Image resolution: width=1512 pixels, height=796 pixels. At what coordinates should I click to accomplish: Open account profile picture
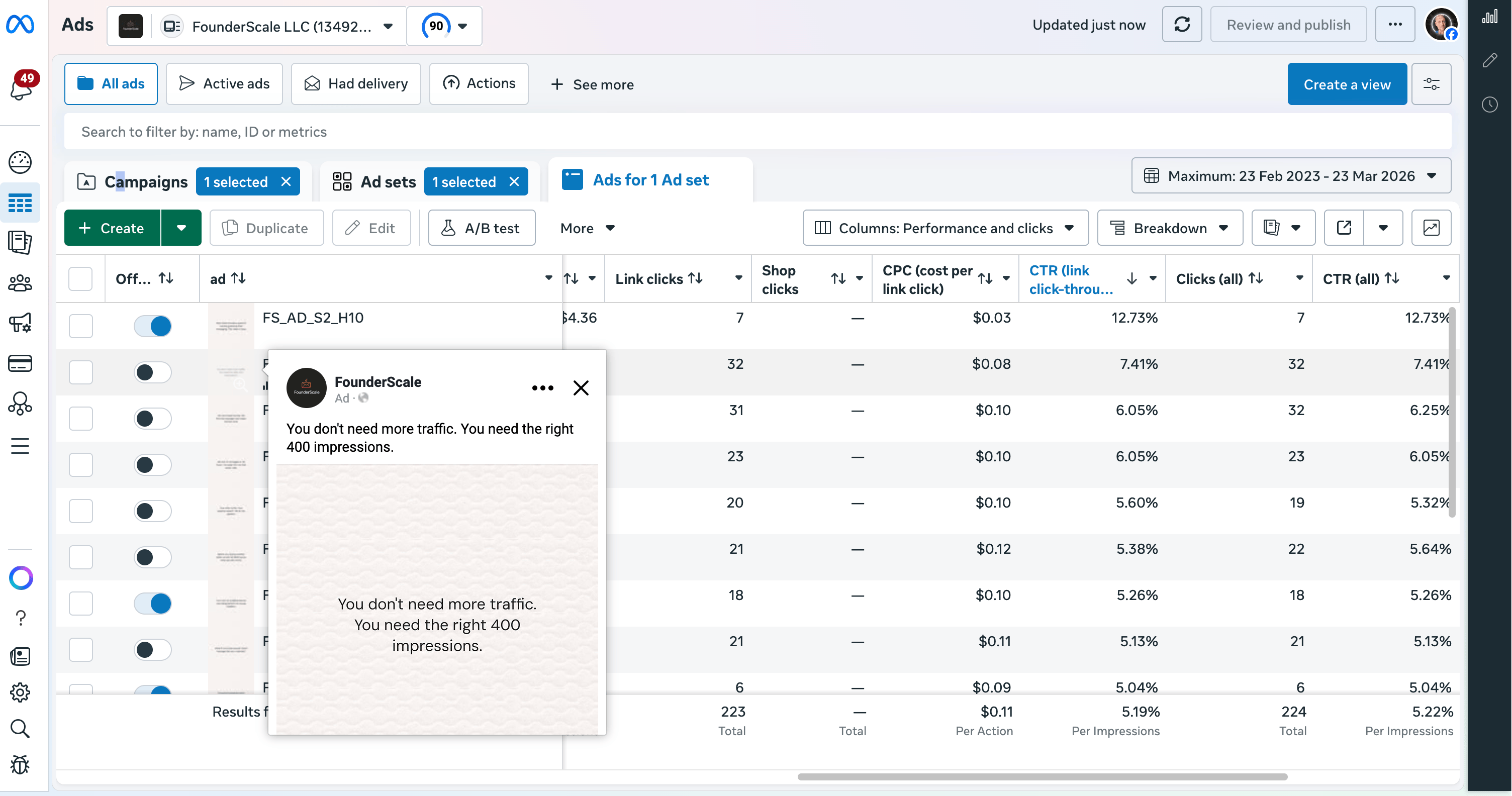click(x=1442, y=25)
